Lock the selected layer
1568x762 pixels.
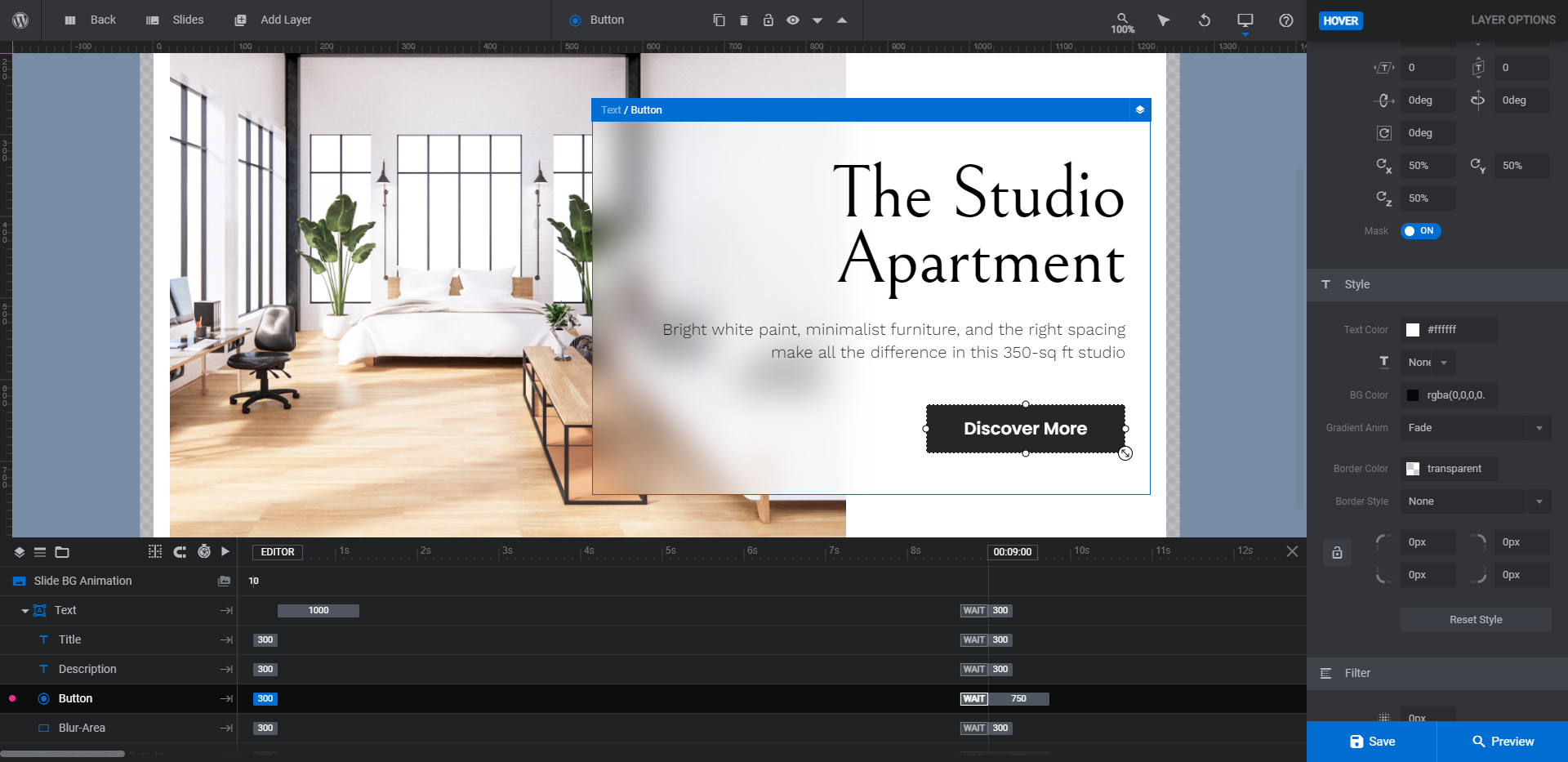pos(768,20)
